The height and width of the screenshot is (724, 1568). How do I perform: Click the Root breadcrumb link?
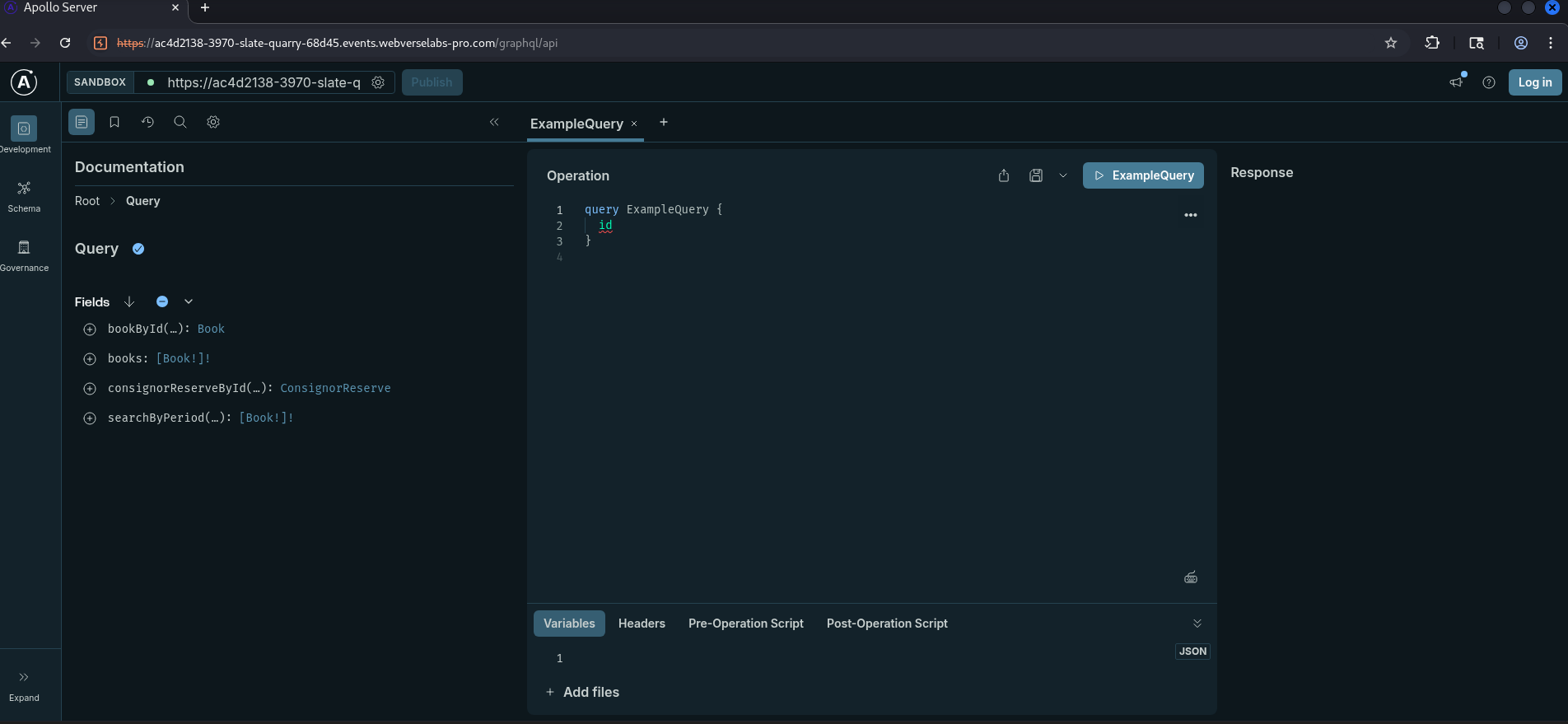click(x=87, y=201)
